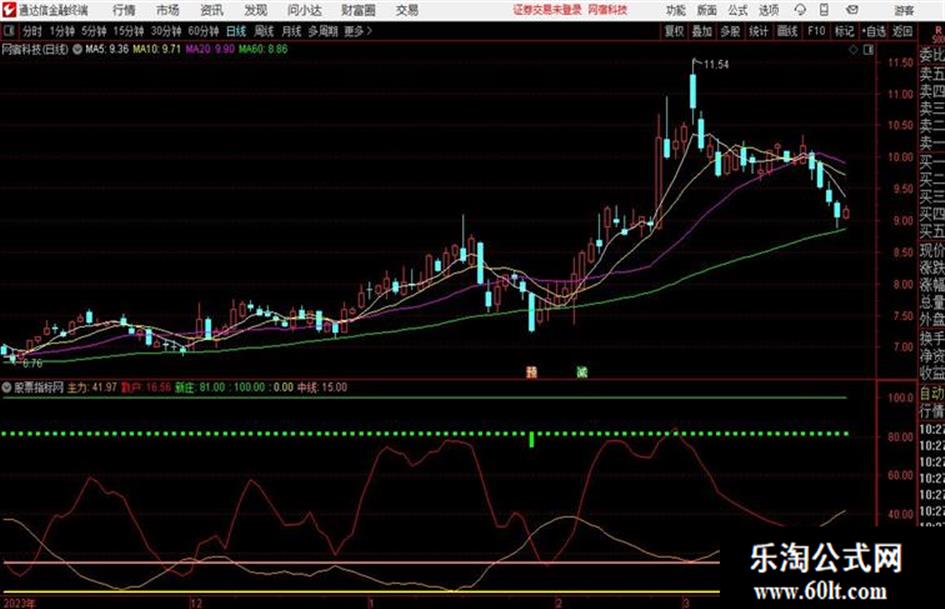Click the 标记 mark toolbar button
The image size is (945, 609).
[844, 31]
